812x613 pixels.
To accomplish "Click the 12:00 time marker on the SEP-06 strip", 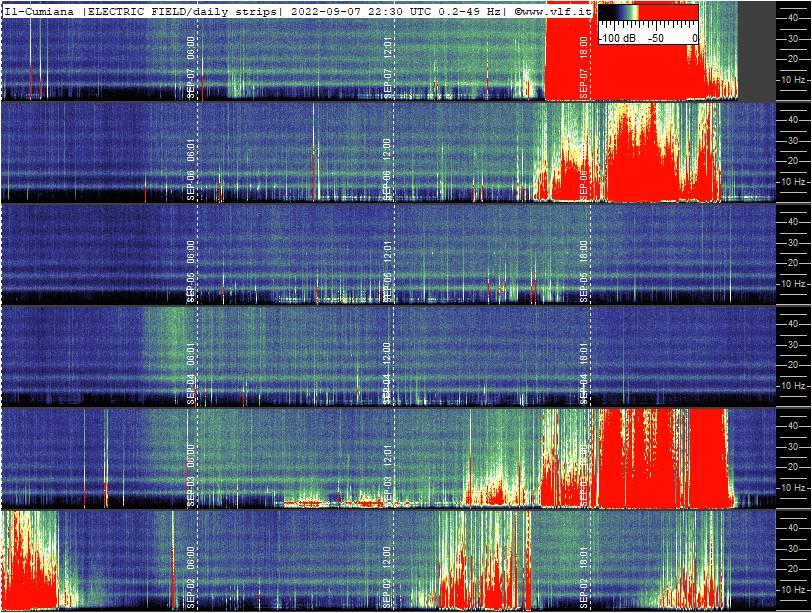I will click(387, 148).
